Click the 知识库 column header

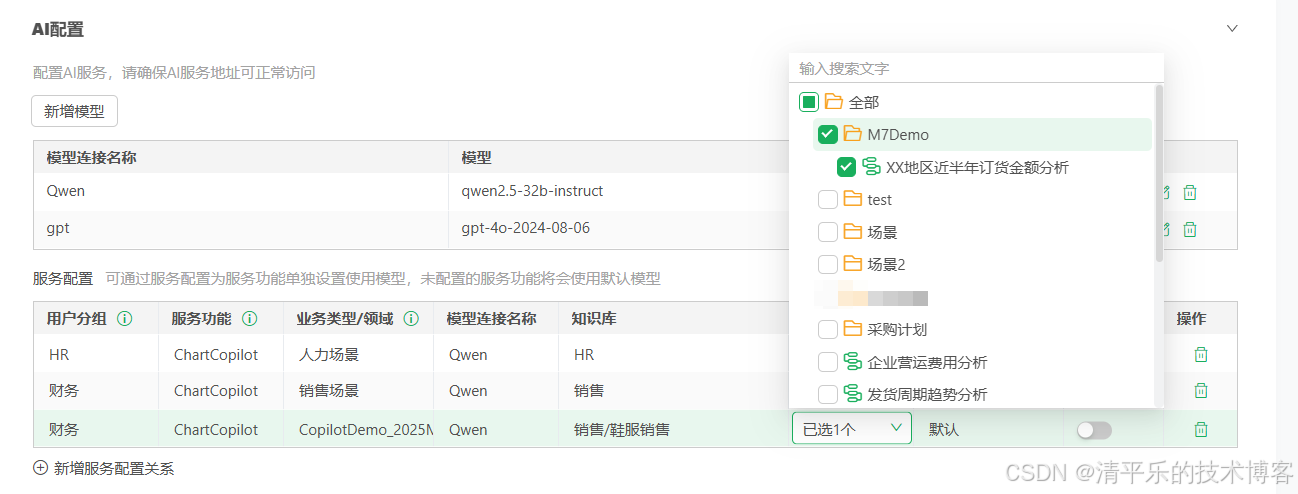594,319
